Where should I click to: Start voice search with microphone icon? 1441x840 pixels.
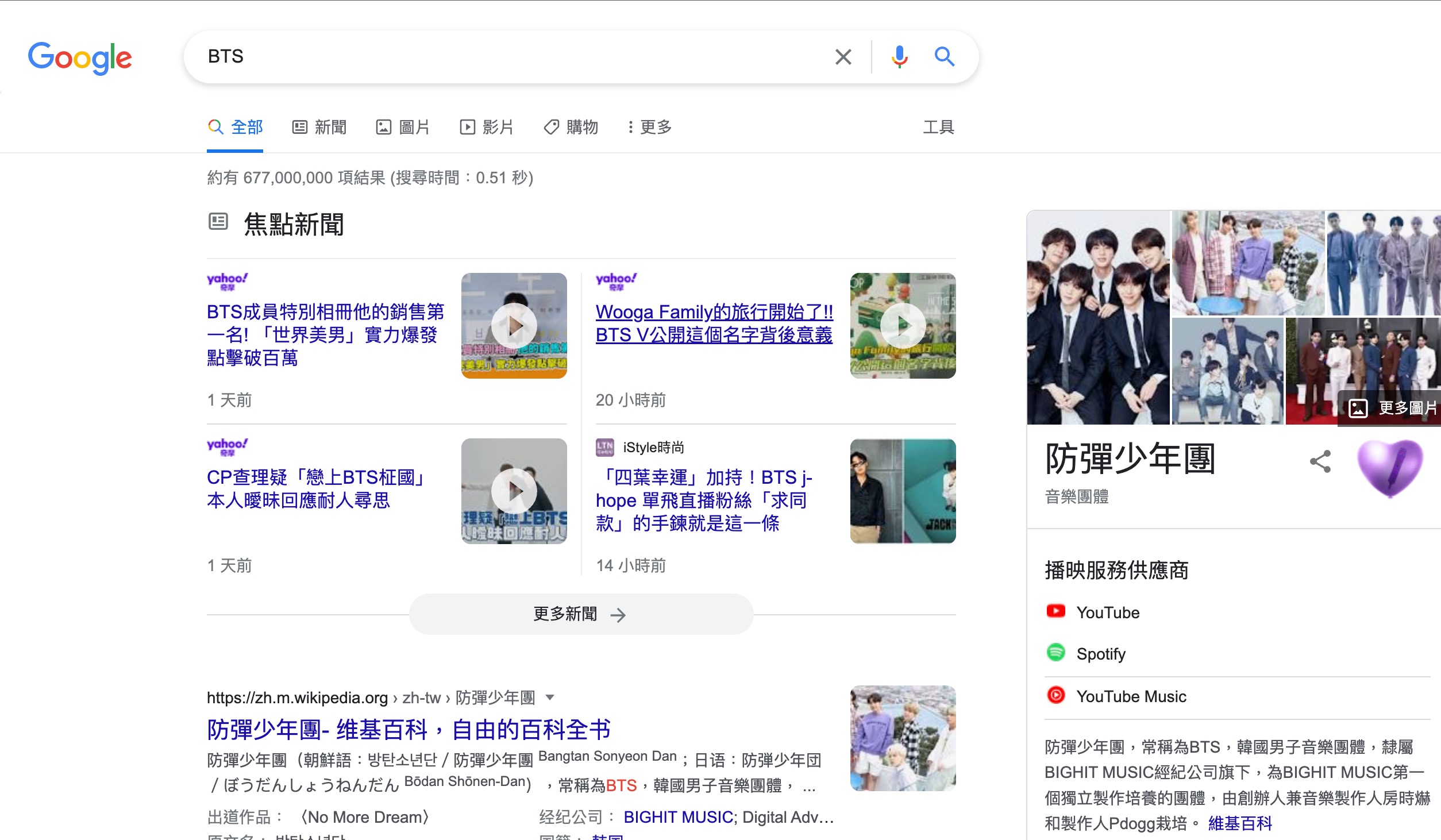click(899, 57)
